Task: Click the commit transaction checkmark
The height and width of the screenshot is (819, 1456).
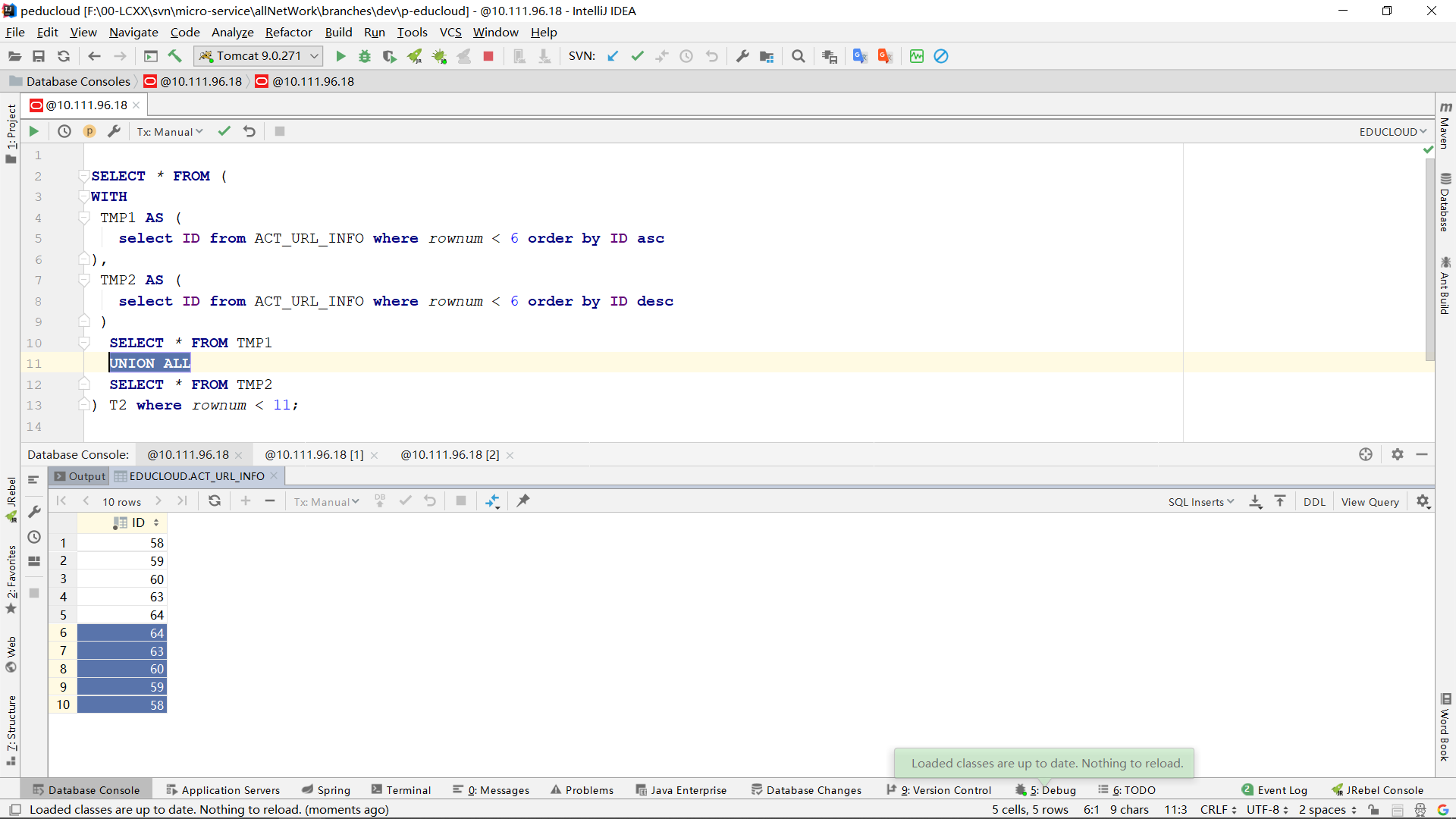Action: pyautogui.click(x=224, y=131)
